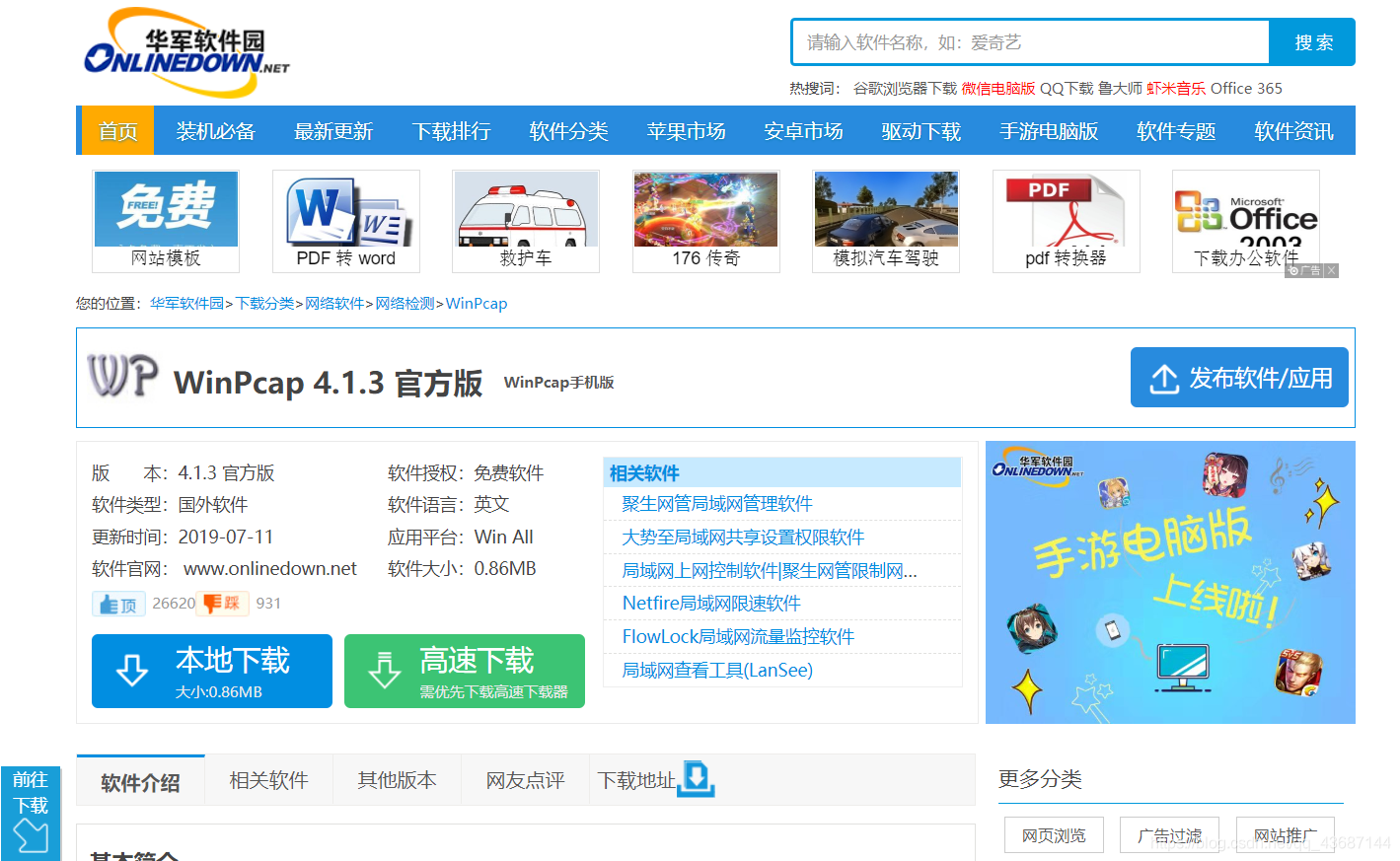
Task: Switch to 下载地址 tab
Action: point(637,781)
